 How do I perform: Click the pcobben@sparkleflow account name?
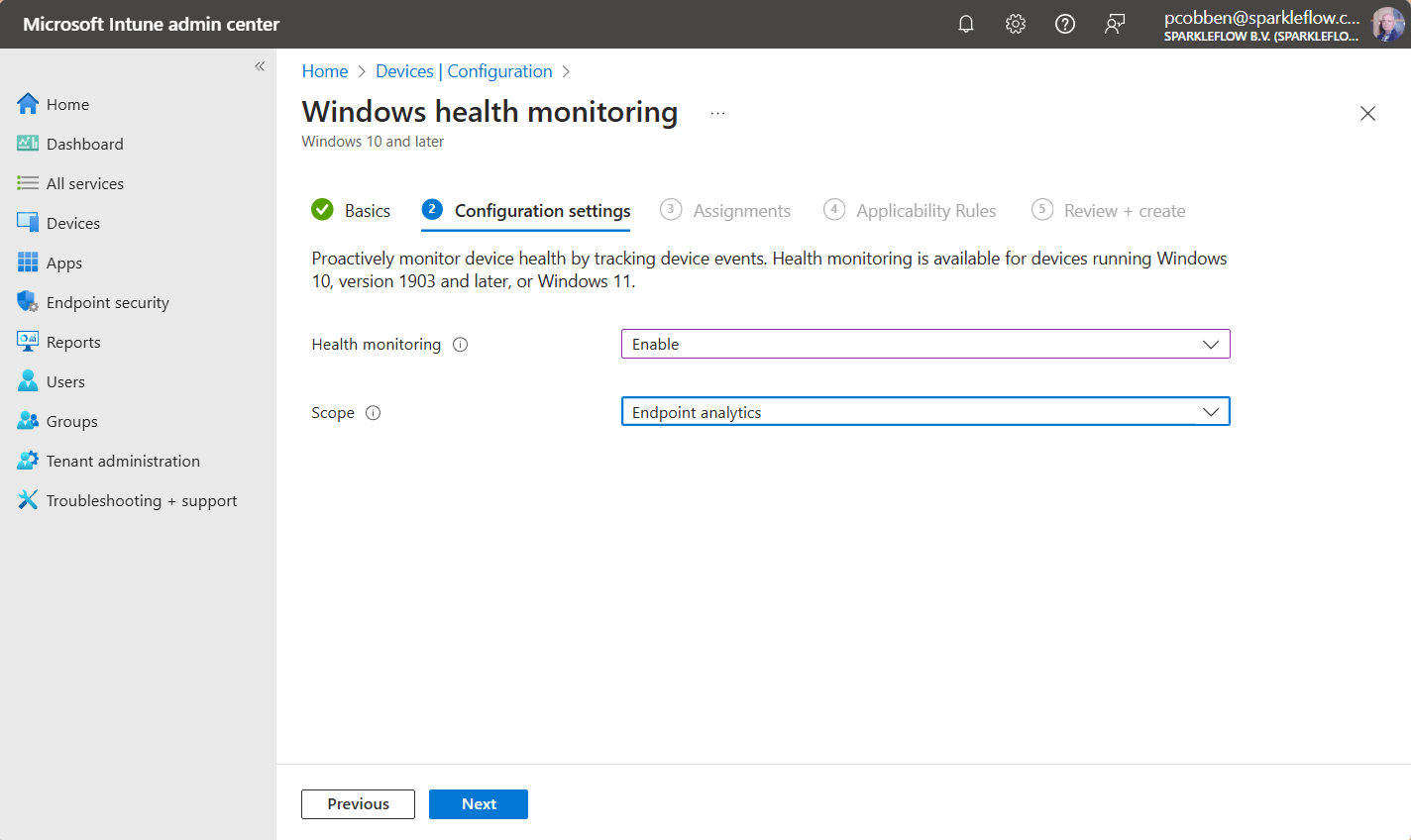click(x=1261, y=18)
